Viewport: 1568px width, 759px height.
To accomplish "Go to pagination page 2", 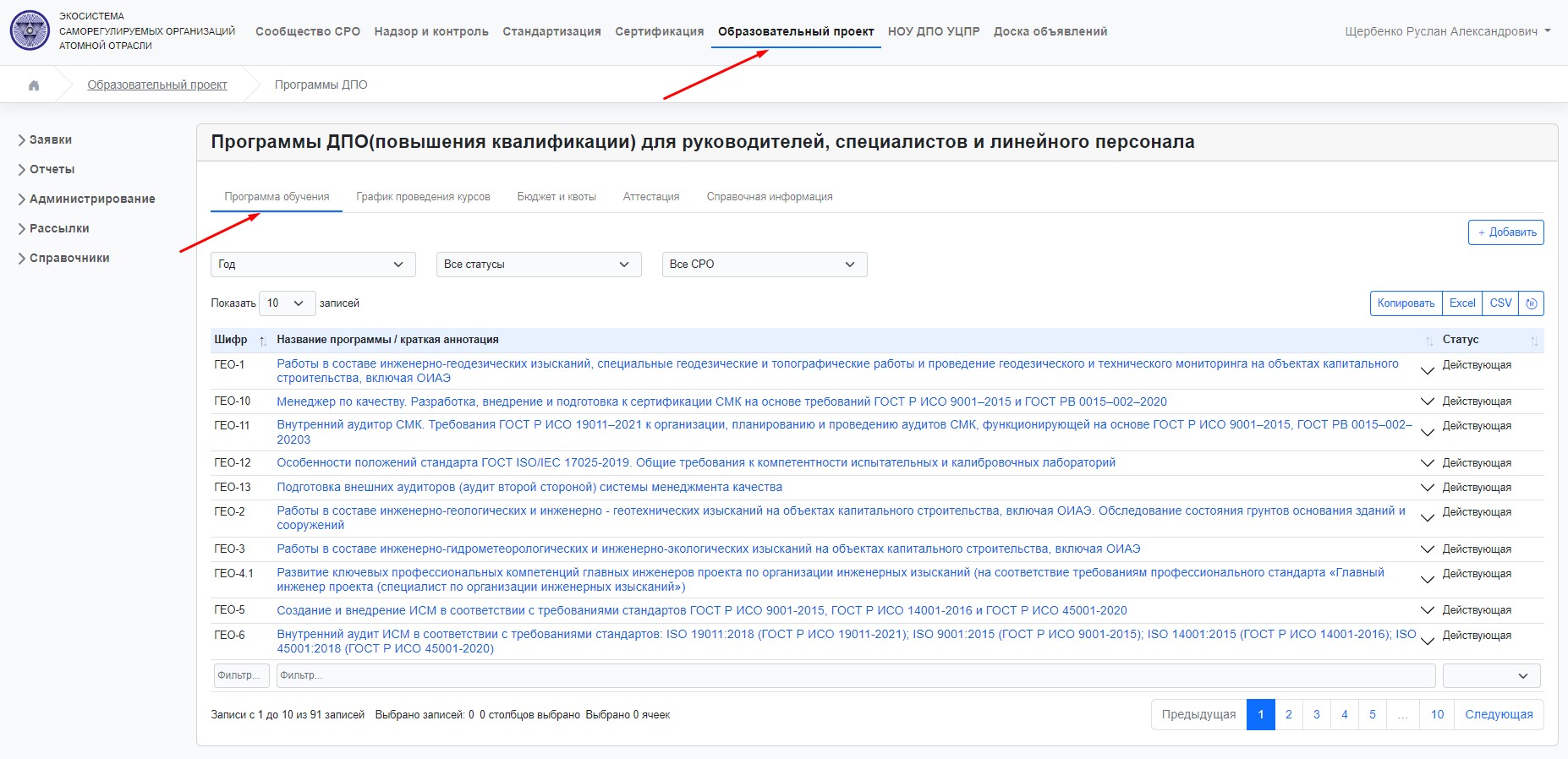I will pos(1289,715).
